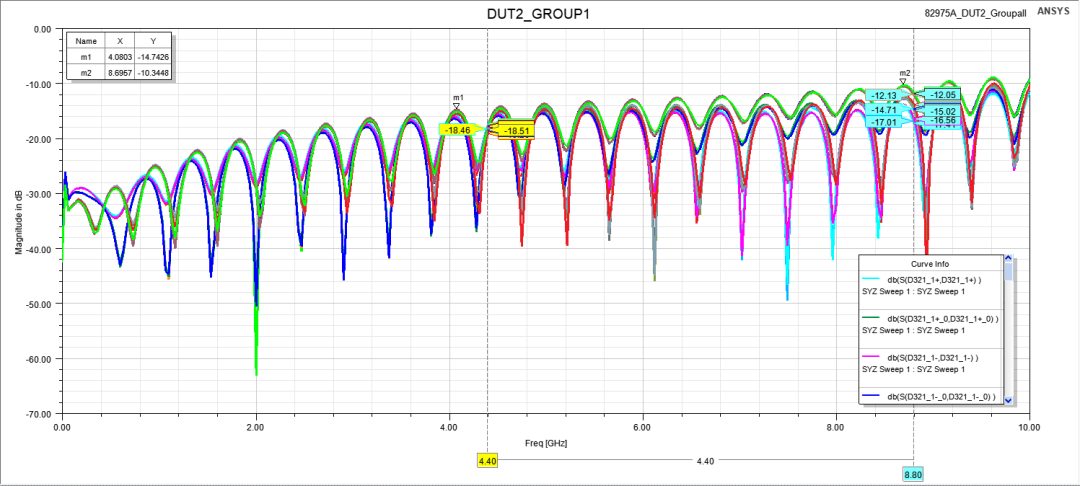Select the blue db(S(D321_1-_0,D321_1-_0)) curve swatch
1080x486 pixels.
[873, 396]
